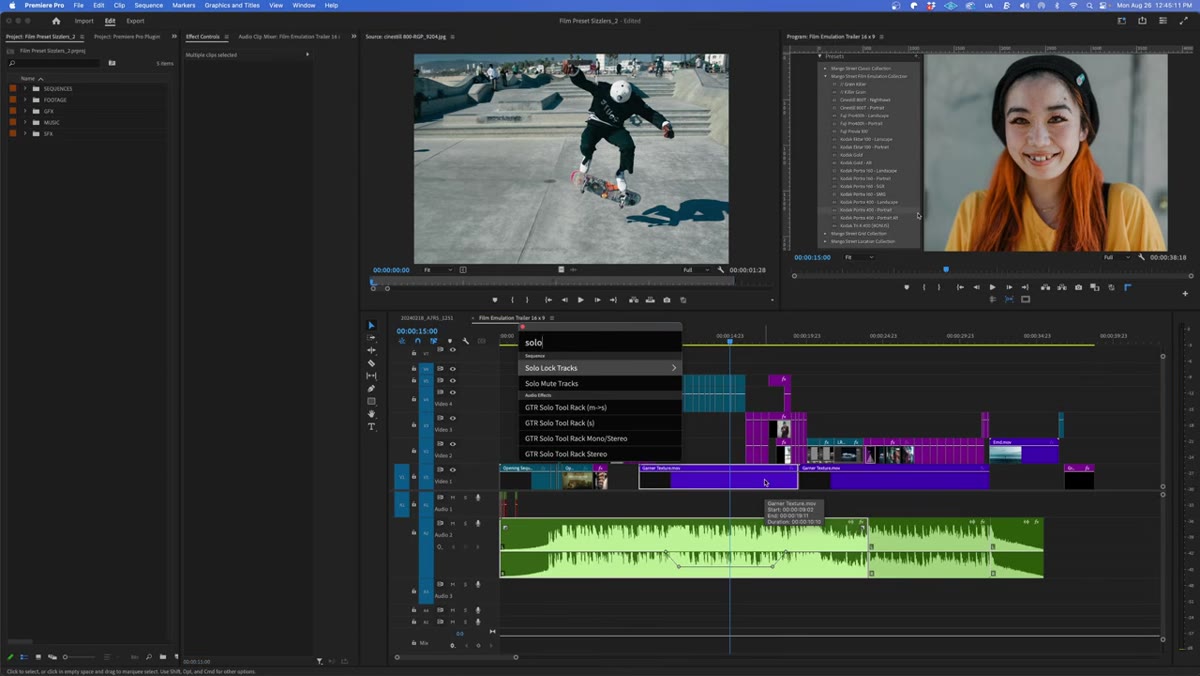Click the Source monitor timecode 00:00:00:00

click(x=391, y=270)
